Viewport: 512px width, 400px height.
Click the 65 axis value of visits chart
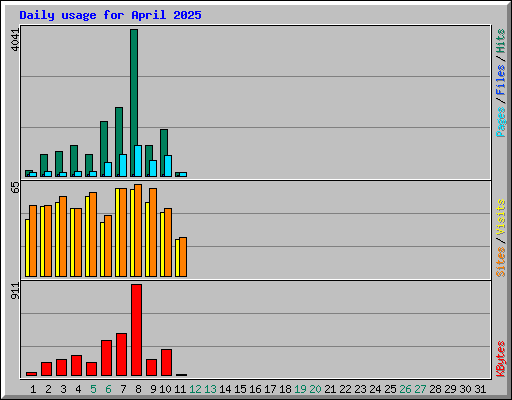tap(15, 188)
